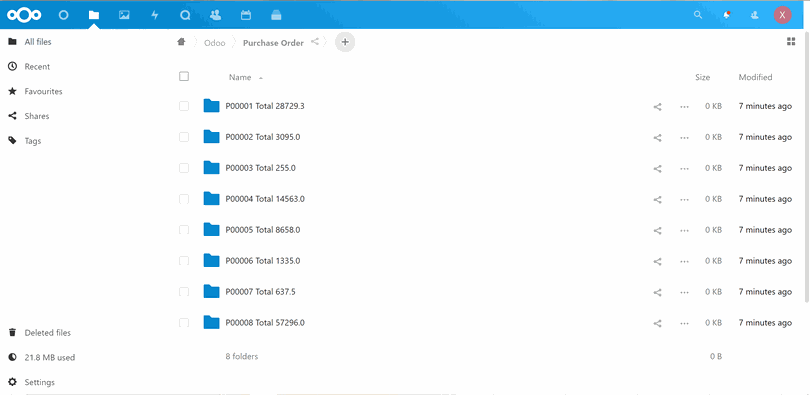The width and height of the screenshot is (810, 395).
Task: Click the share icon for P00003
Action: (x=658, y=169)
